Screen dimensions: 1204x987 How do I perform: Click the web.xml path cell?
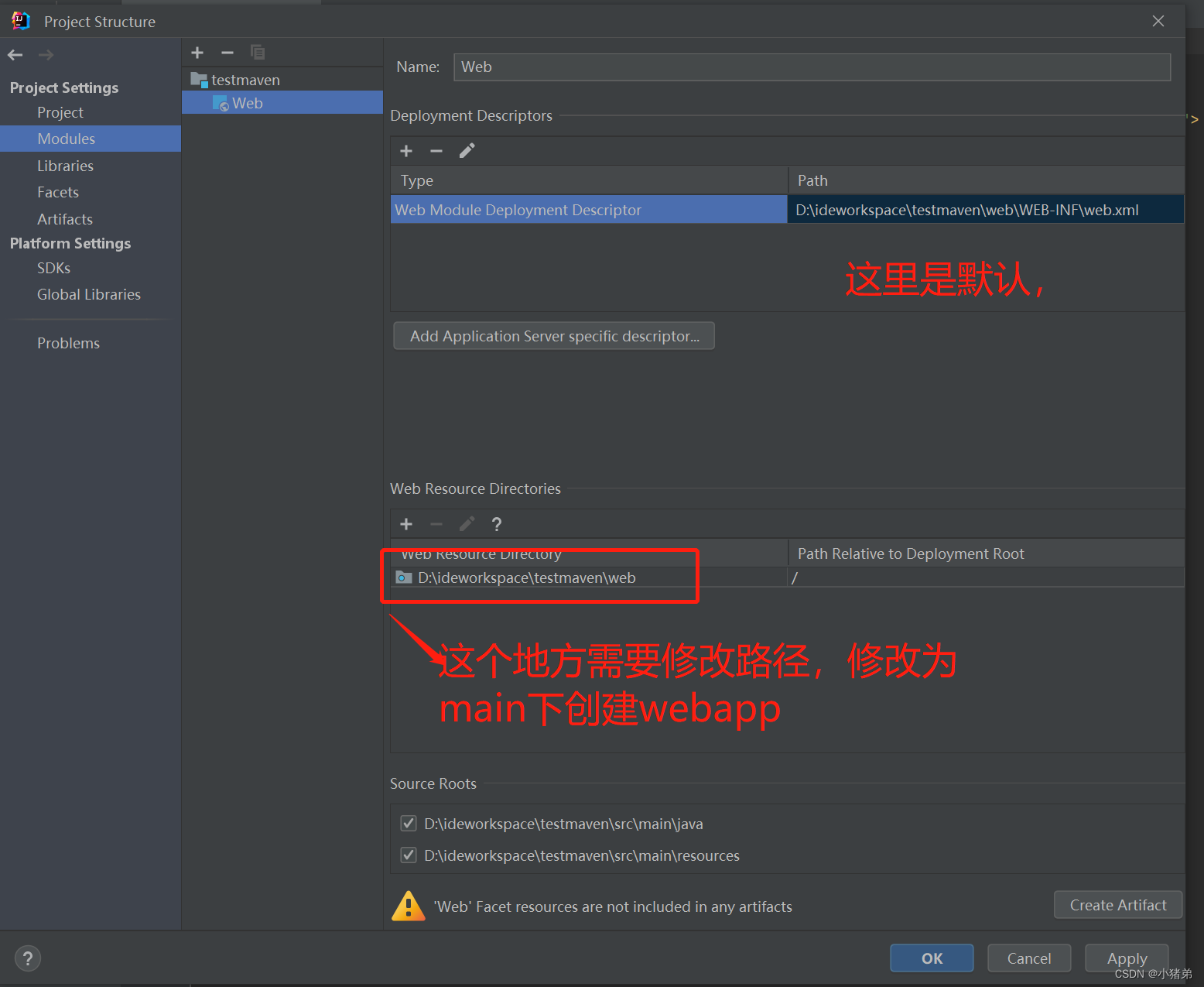[x=986, y=210]
